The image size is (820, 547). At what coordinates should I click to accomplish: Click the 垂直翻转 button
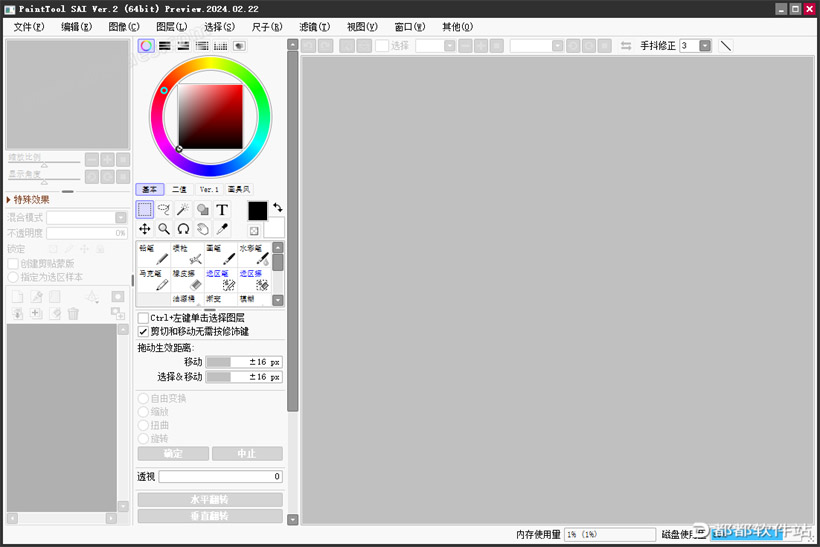click(210, 516)
